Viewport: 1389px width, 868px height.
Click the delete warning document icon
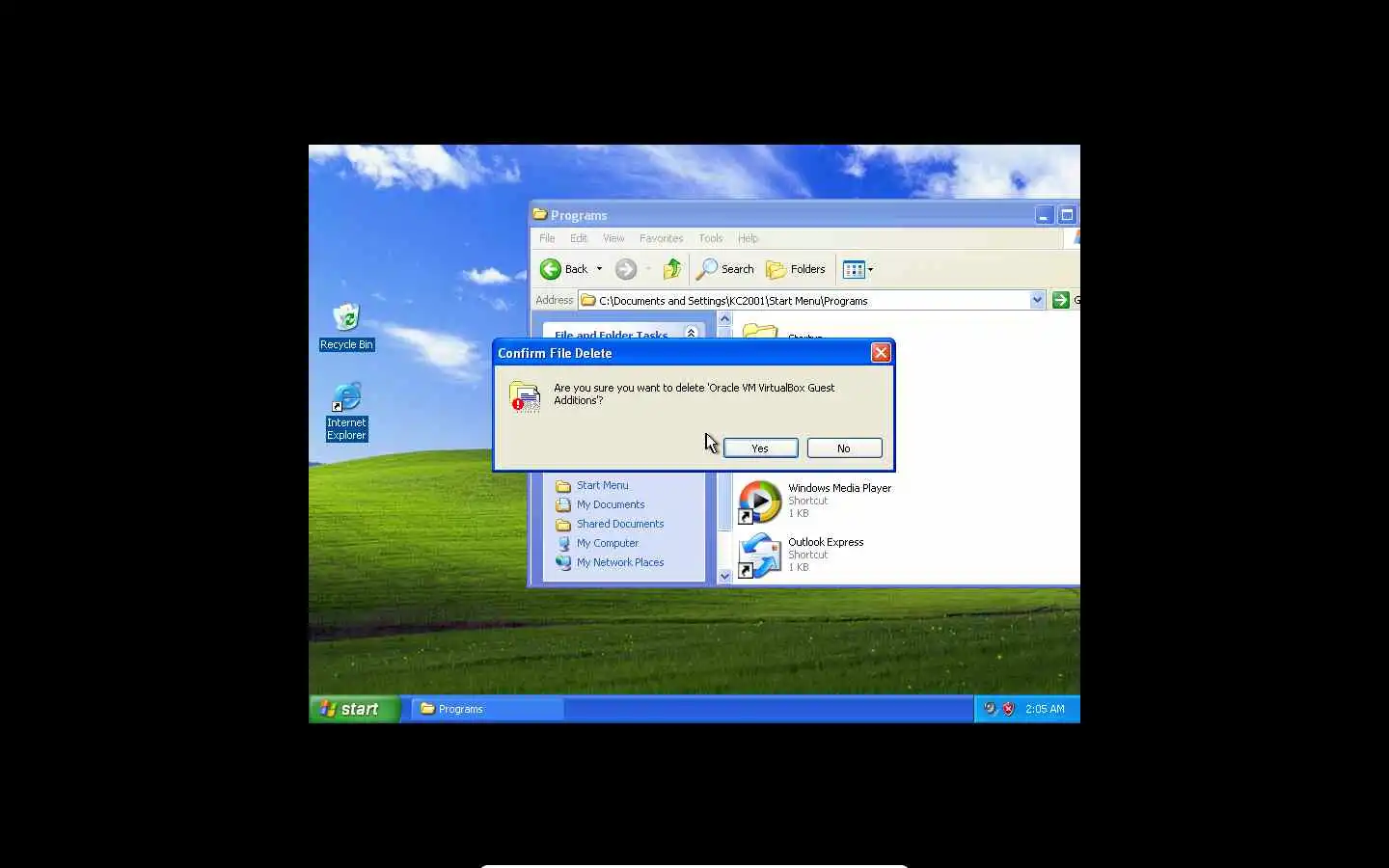[525, 396]
